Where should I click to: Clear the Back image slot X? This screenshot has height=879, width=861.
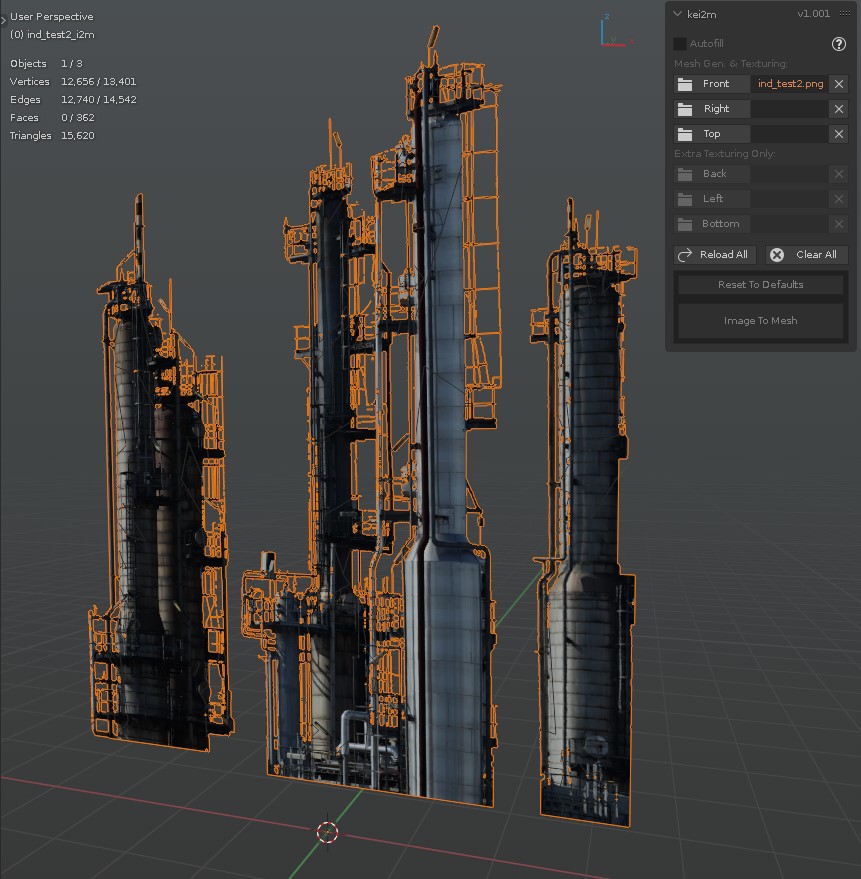(x=839, y=174)
